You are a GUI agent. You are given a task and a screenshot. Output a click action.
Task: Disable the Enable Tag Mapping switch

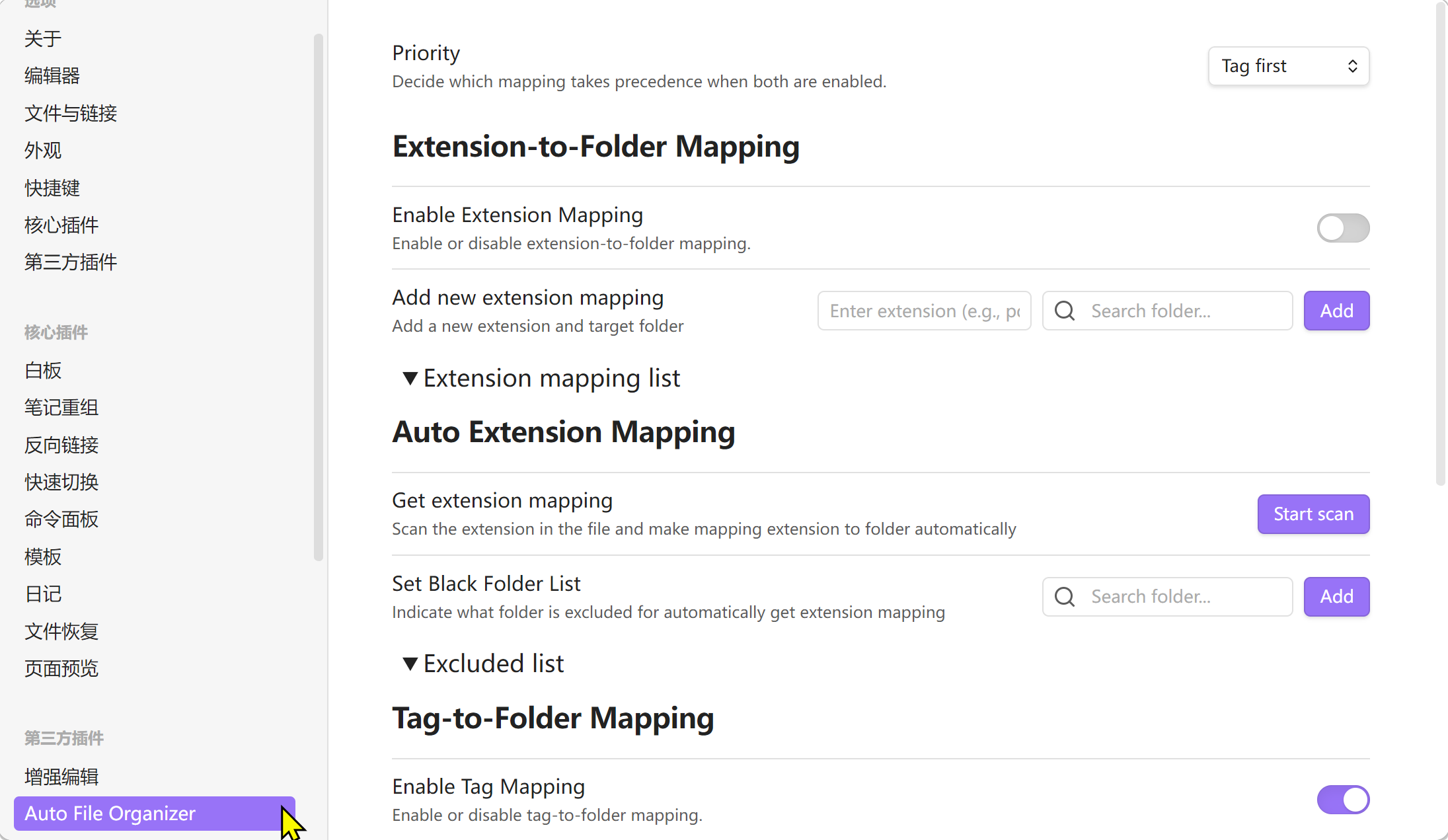pyautogui.click(x=1343, y=800)
